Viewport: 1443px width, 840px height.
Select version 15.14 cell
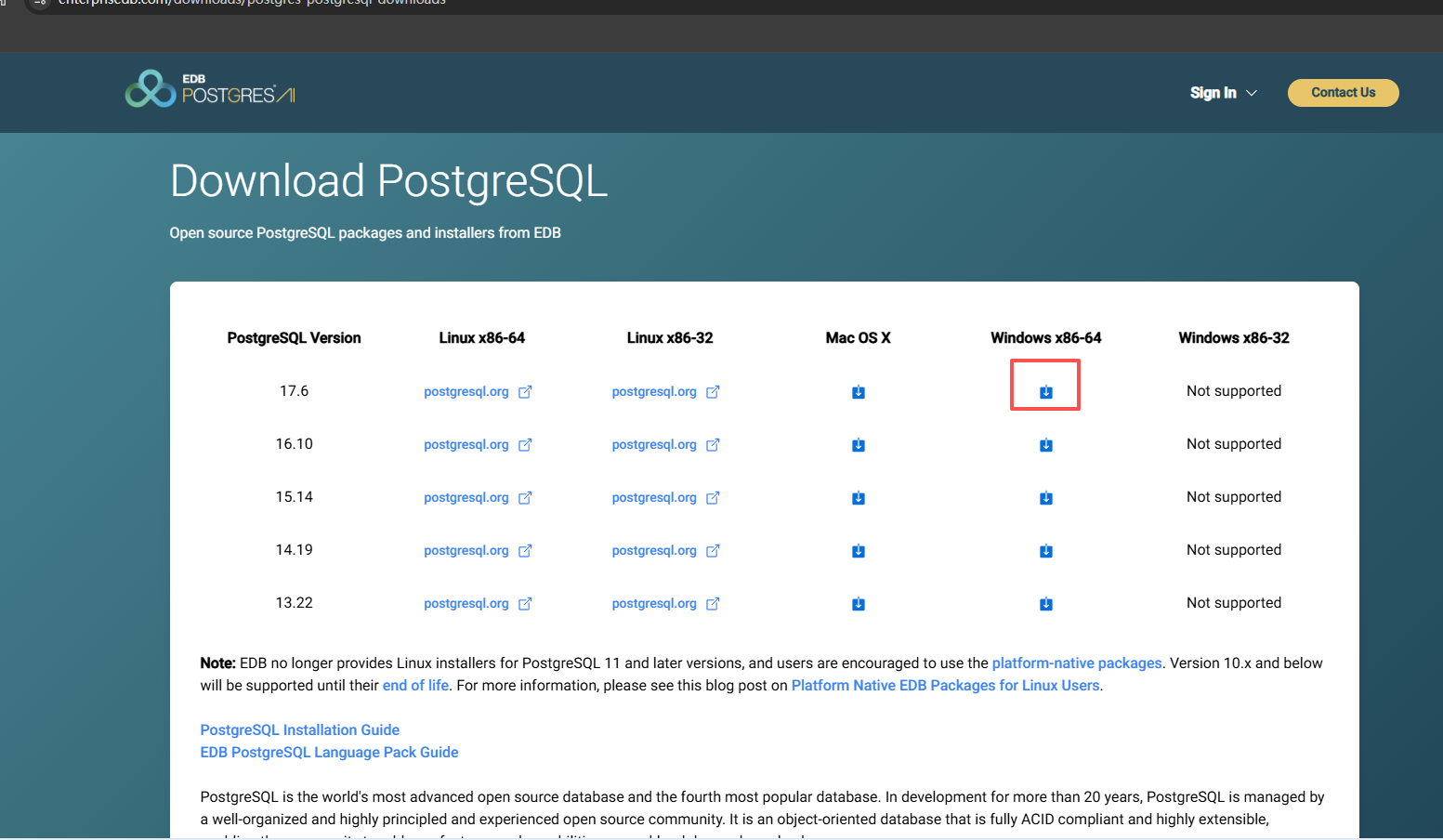(294, 496)
